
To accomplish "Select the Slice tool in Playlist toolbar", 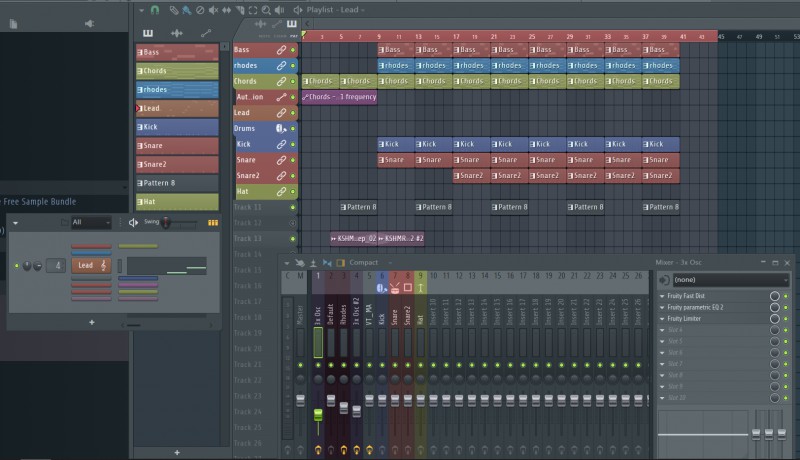I will (240, 10).
